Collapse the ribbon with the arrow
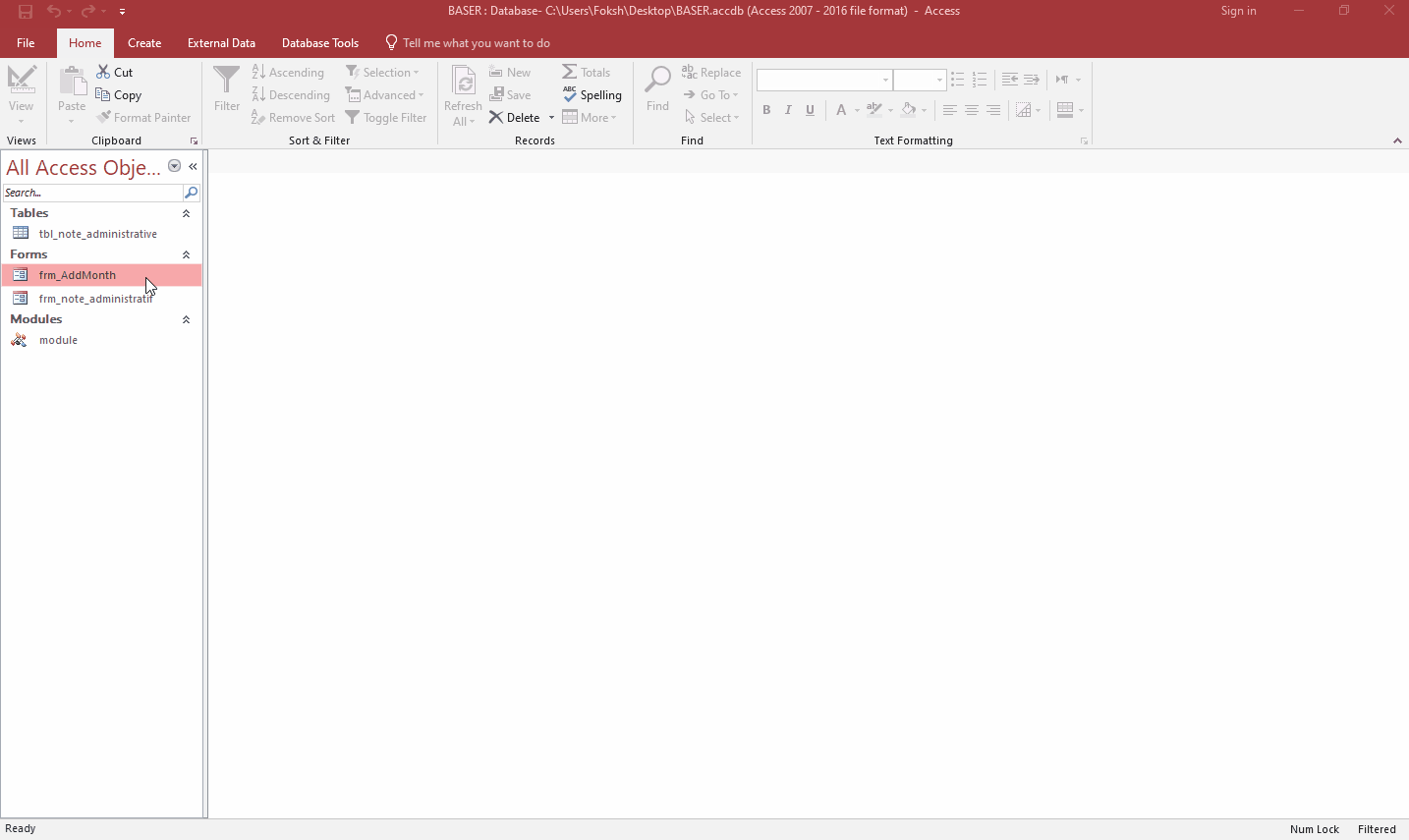This screenshot has height=840, width=1409. click(x=1397, y=140)
